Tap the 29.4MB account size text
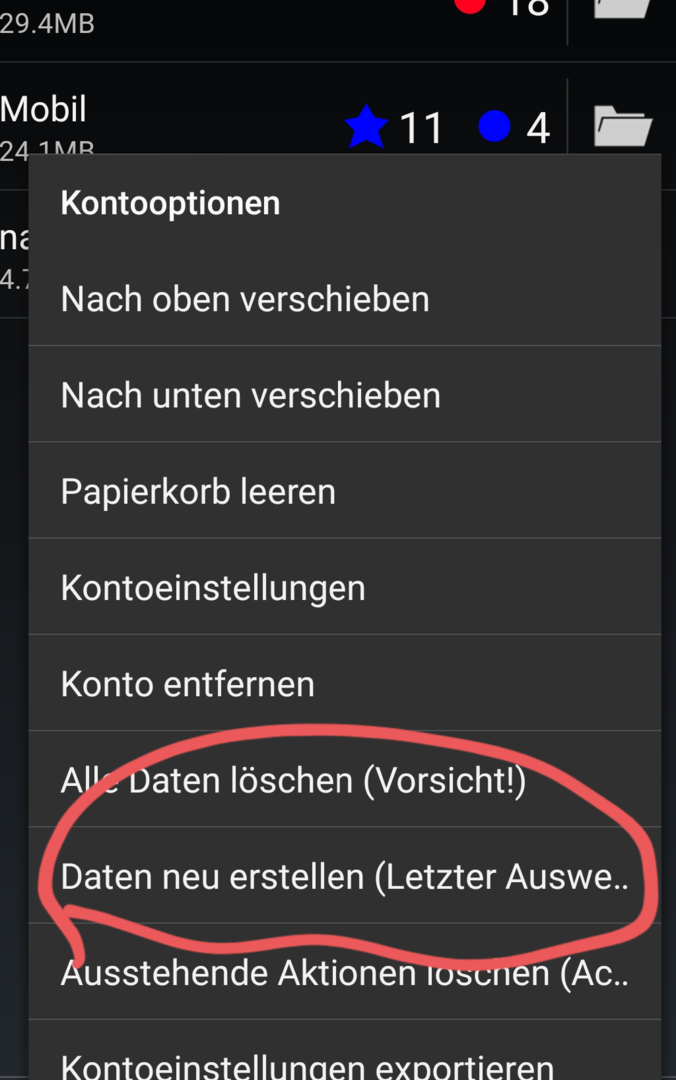 tap(47, 23)
